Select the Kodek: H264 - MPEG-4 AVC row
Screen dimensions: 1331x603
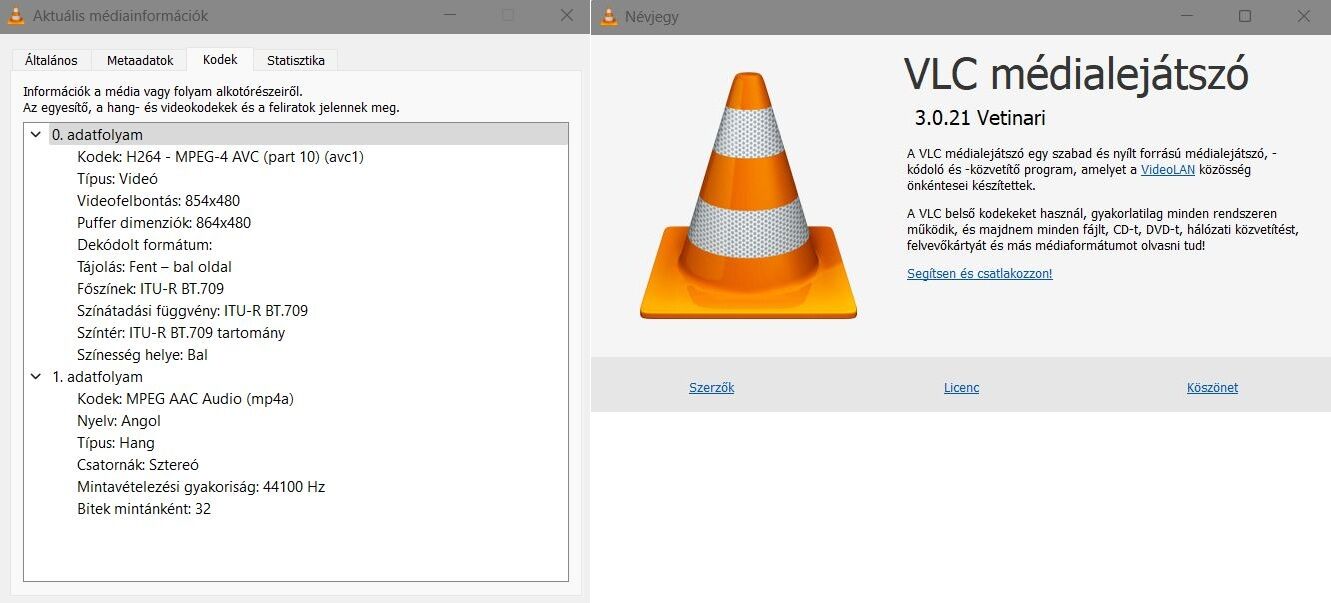[296, 156]
